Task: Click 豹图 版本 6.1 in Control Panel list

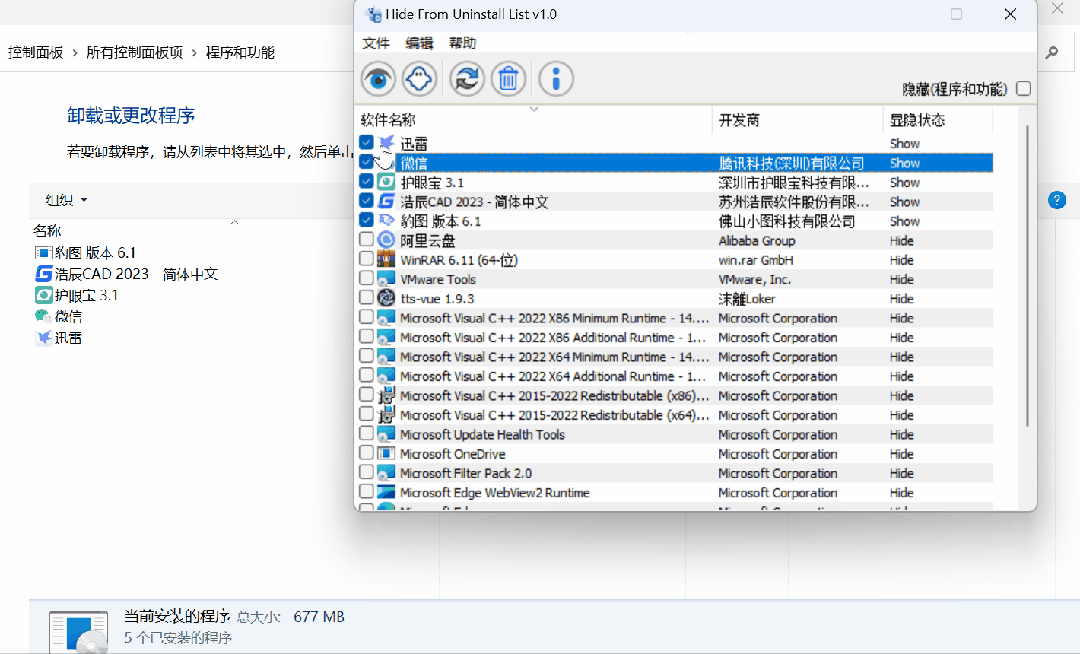Action: 95,253
